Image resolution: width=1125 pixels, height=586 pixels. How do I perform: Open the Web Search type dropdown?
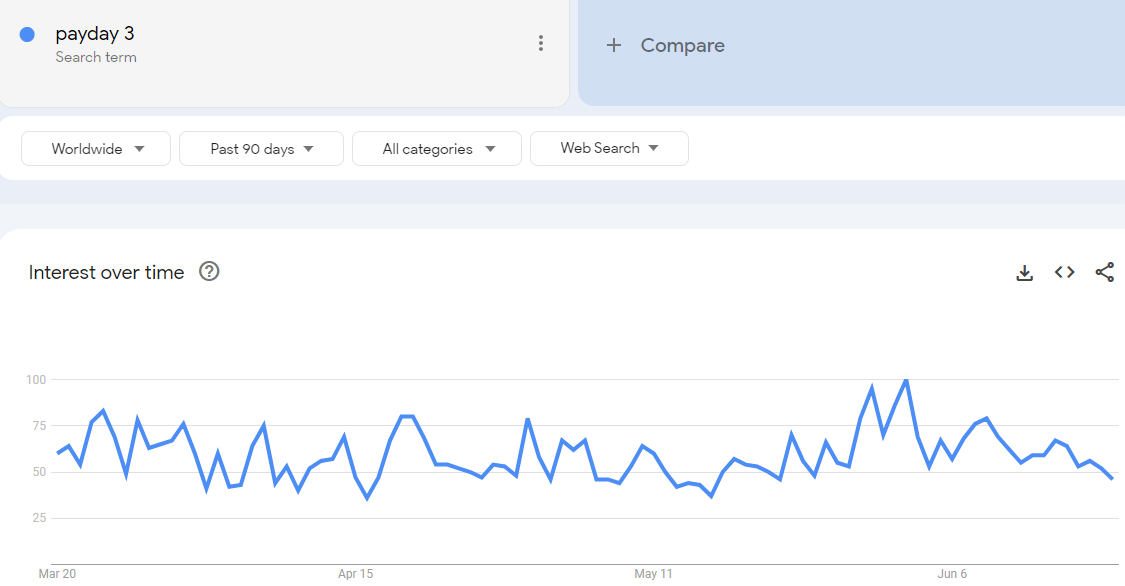tap(609, 148)
